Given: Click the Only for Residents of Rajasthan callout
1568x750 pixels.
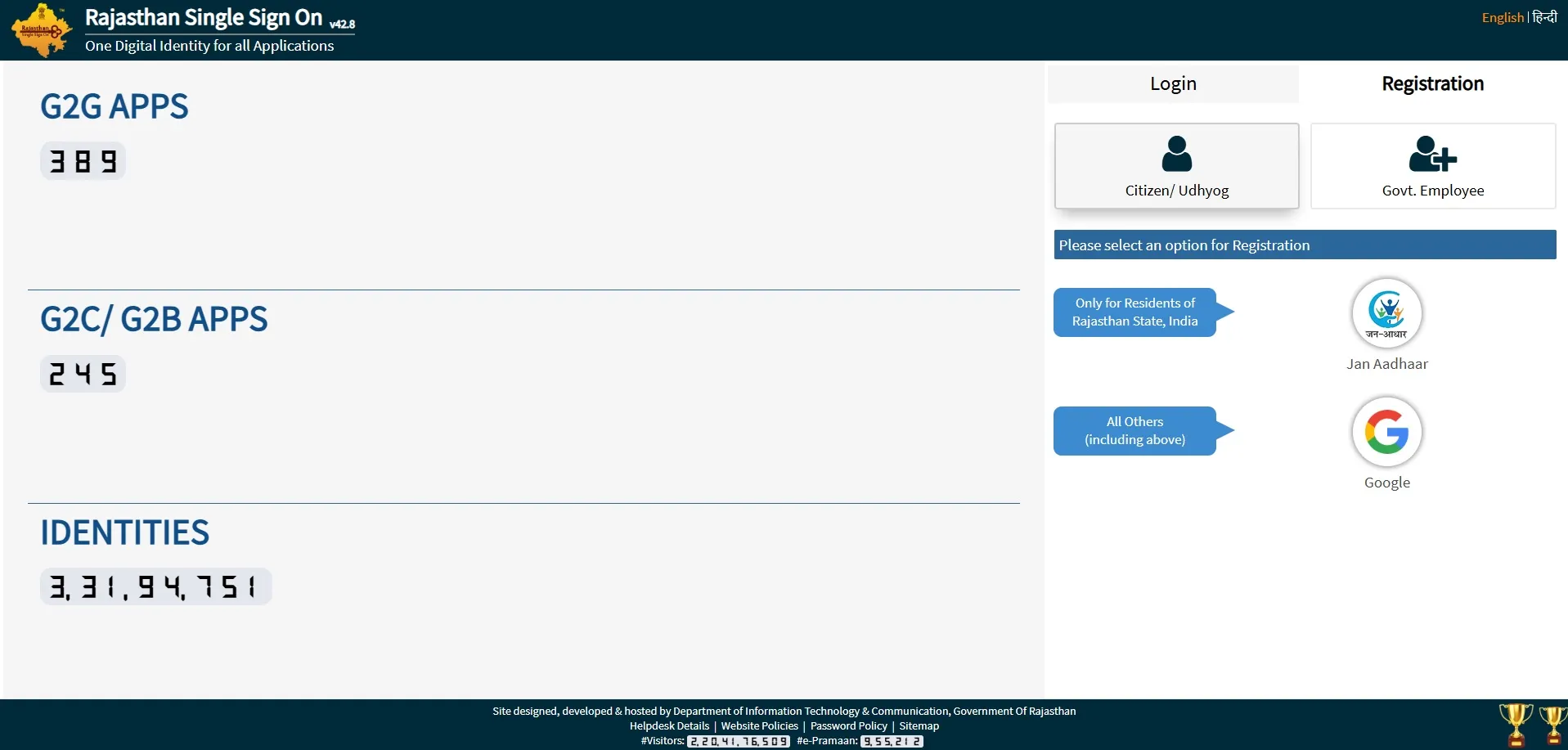Looking at the screenshot, I should pyautogui.click(x=1134, y=312).
